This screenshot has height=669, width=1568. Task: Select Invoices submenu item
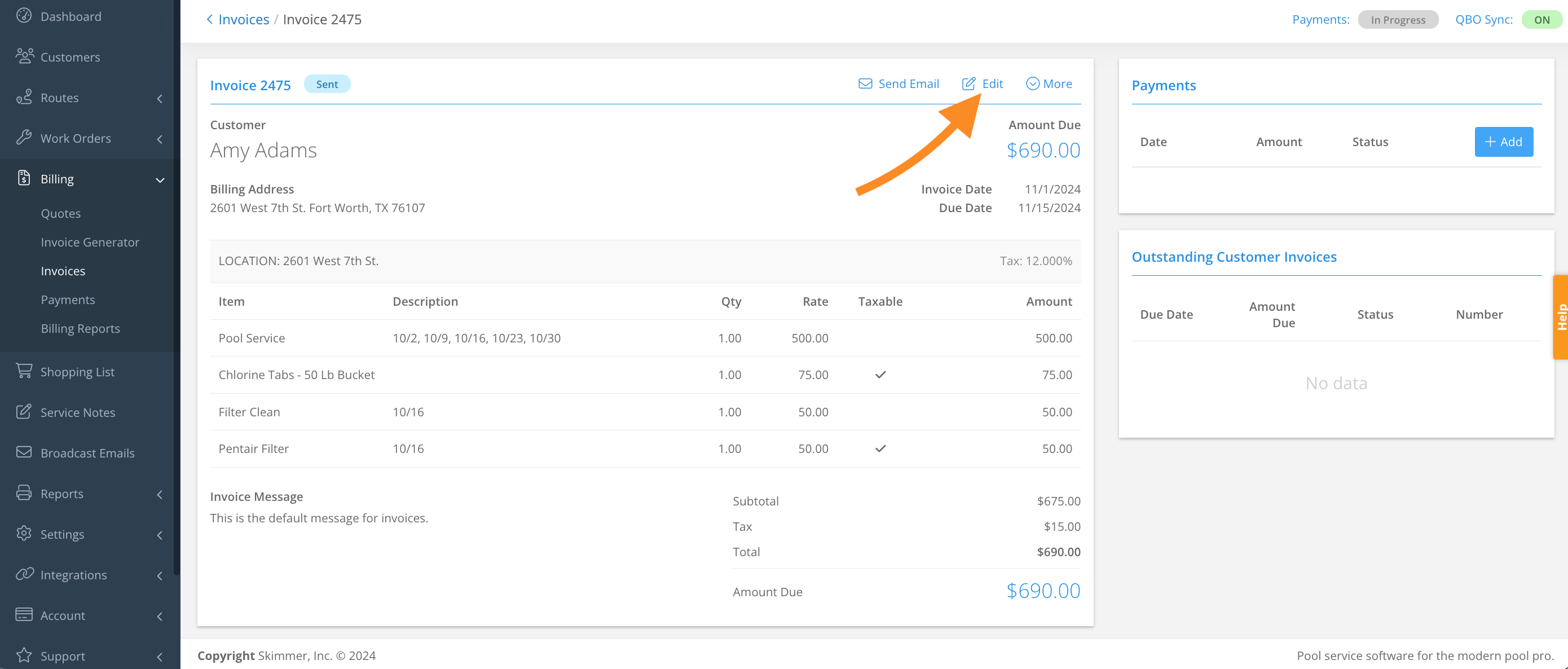(63, 271)
